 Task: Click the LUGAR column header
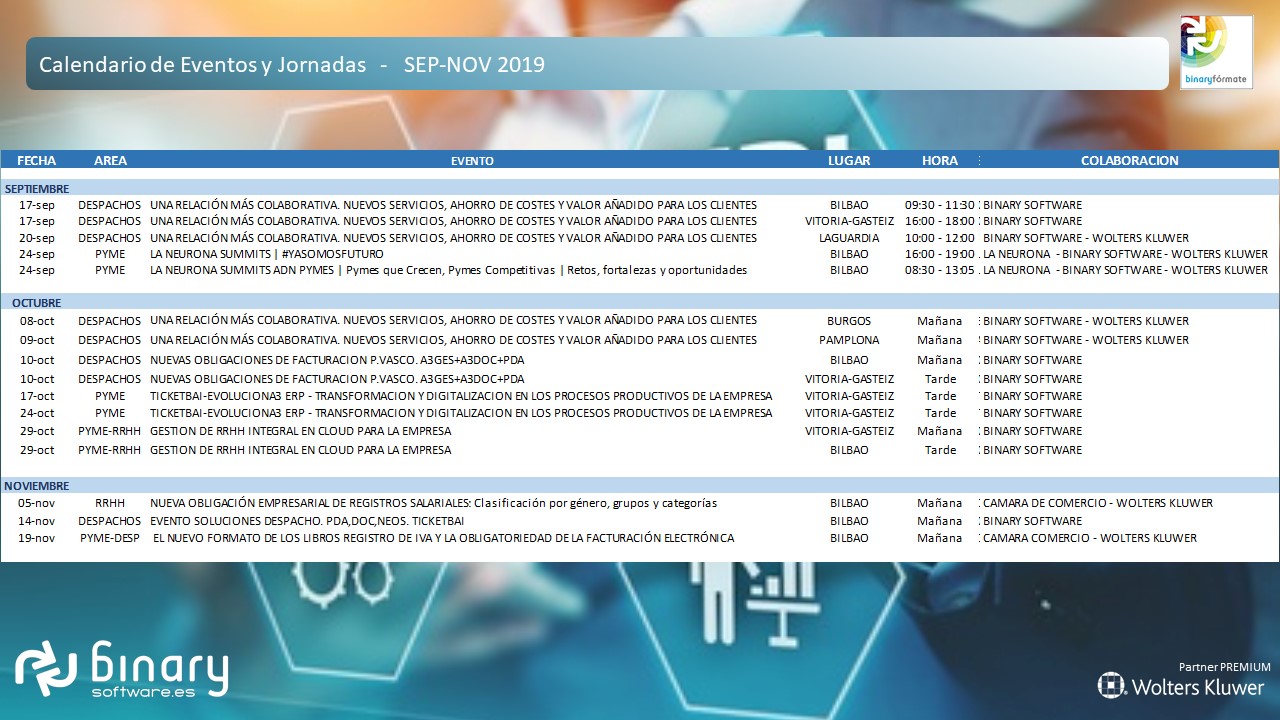[849, 160]
